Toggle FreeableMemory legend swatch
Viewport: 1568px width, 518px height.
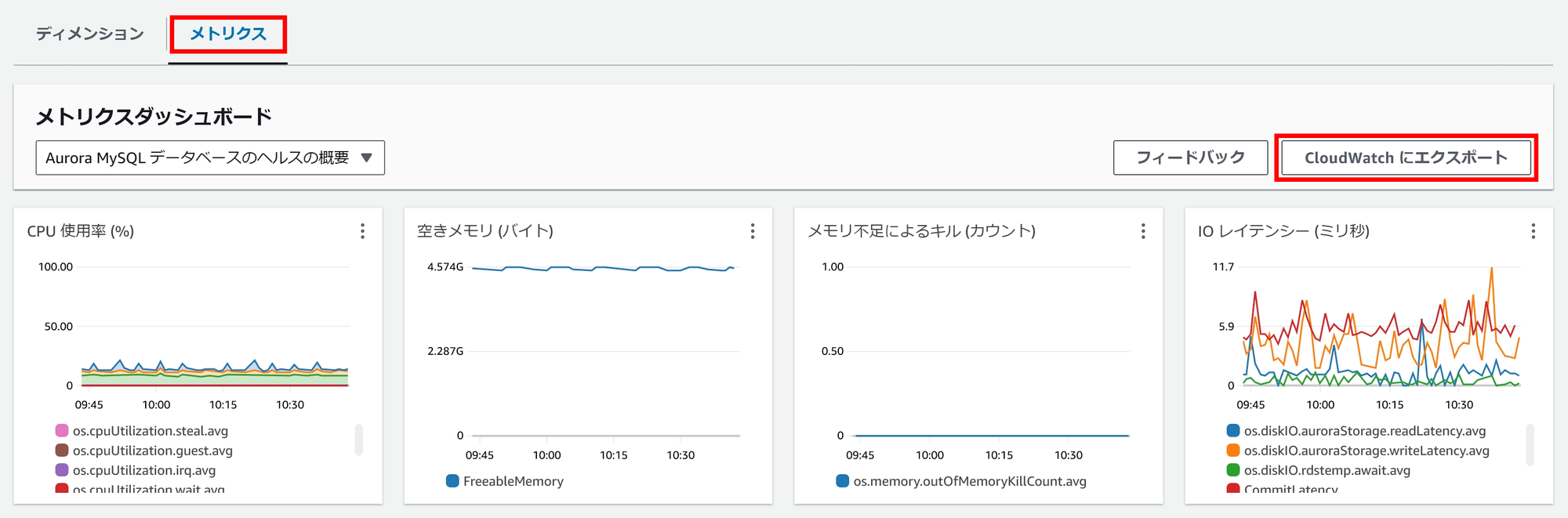tap(452, 480)
